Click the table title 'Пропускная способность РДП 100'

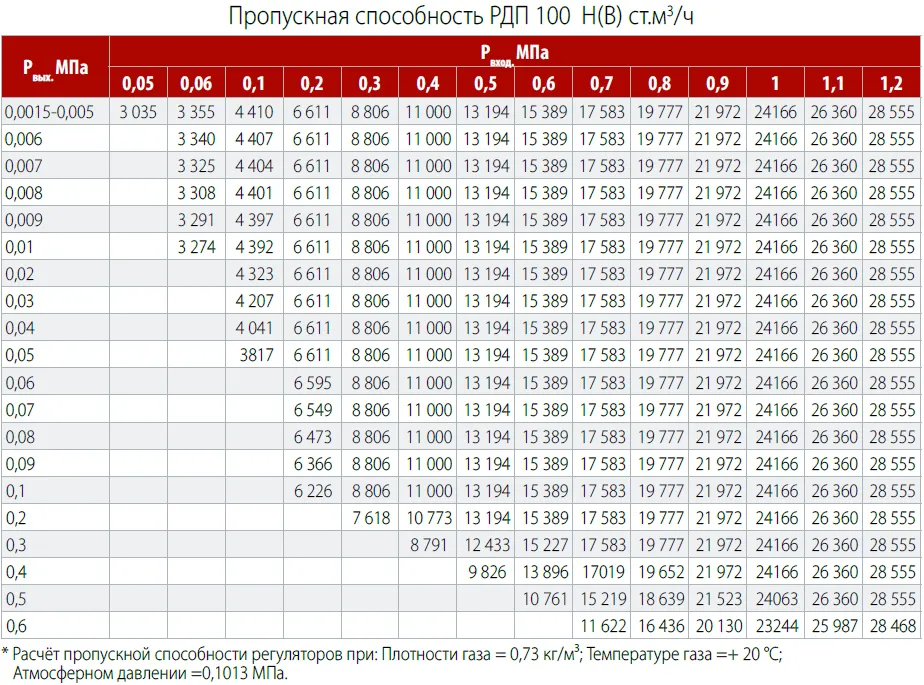pyautogui.click(x=400, y=16)
